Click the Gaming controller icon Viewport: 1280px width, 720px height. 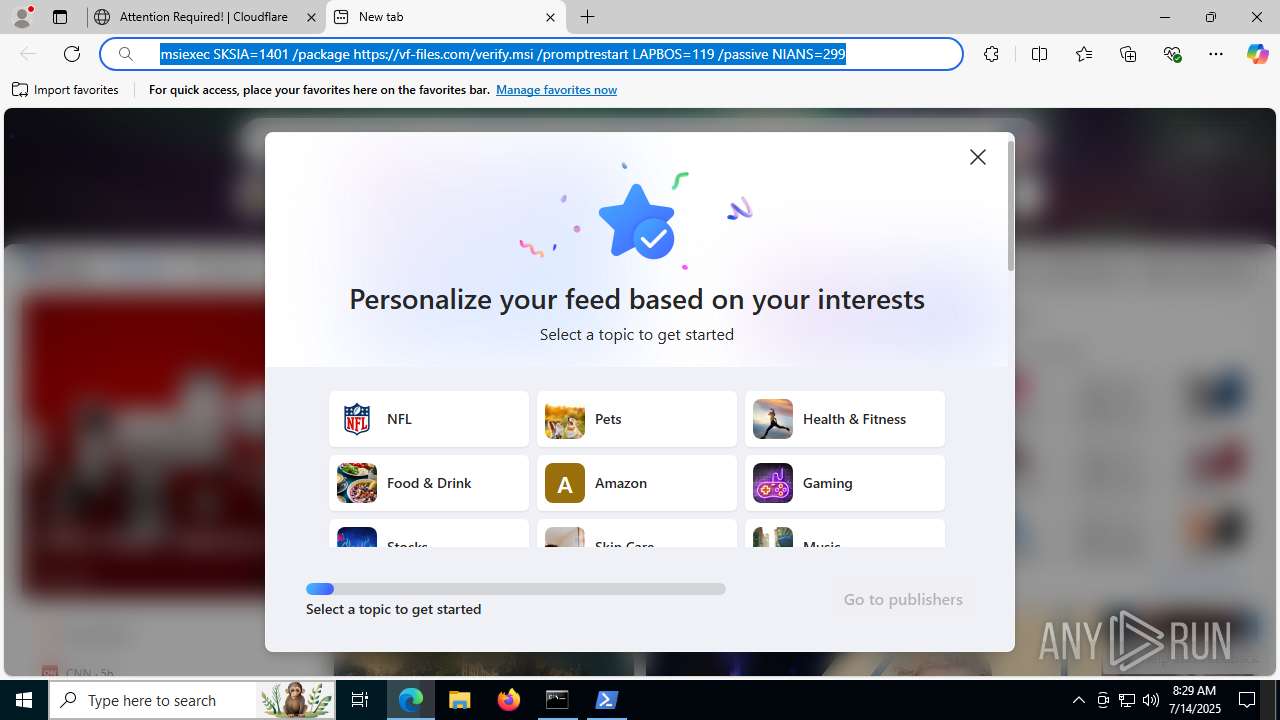tap(773, 483)
